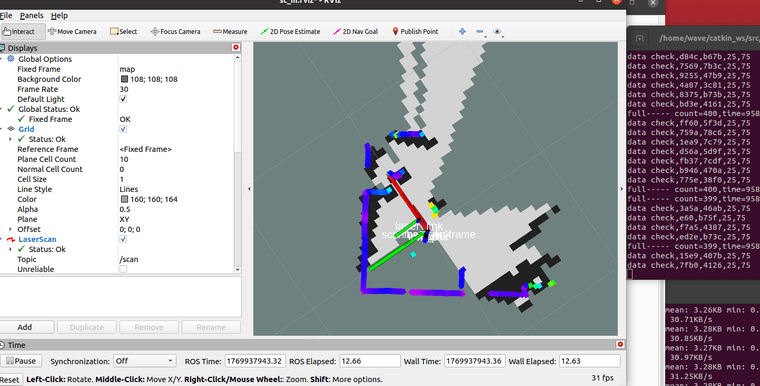Select the Frame Rate value 30

point(124,89)
